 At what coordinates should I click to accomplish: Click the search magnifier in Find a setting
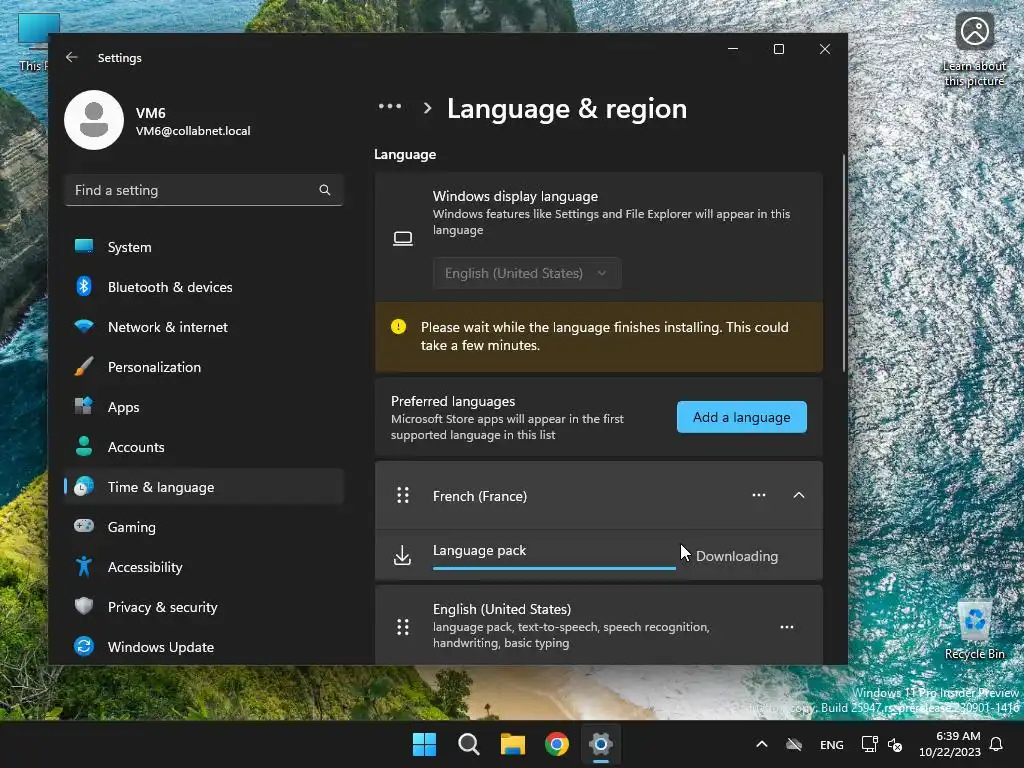tap(325, 190)
